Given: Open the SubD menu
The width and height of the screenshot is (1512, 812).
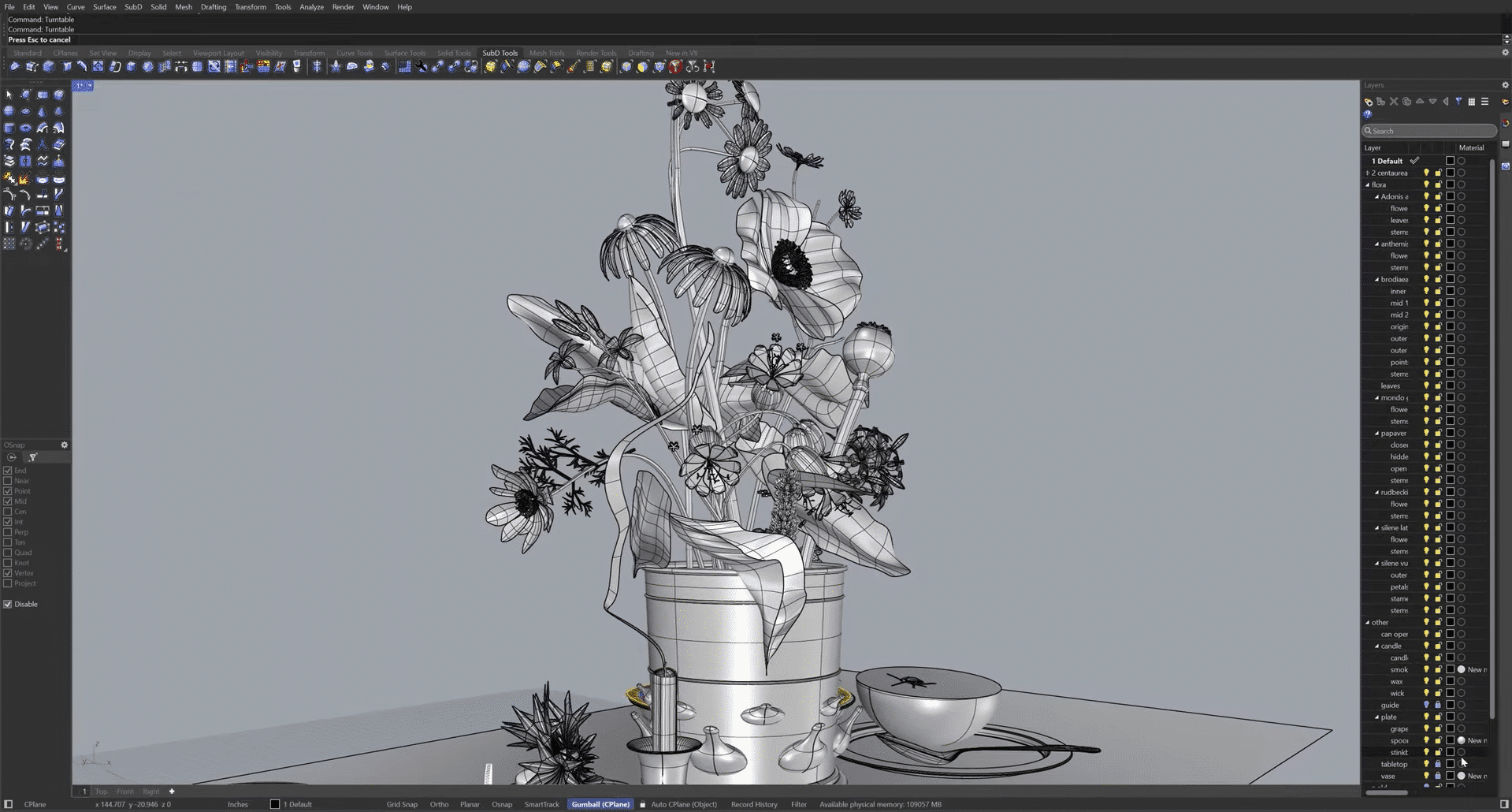Looking at the screenshot, I should pos(133,7).
